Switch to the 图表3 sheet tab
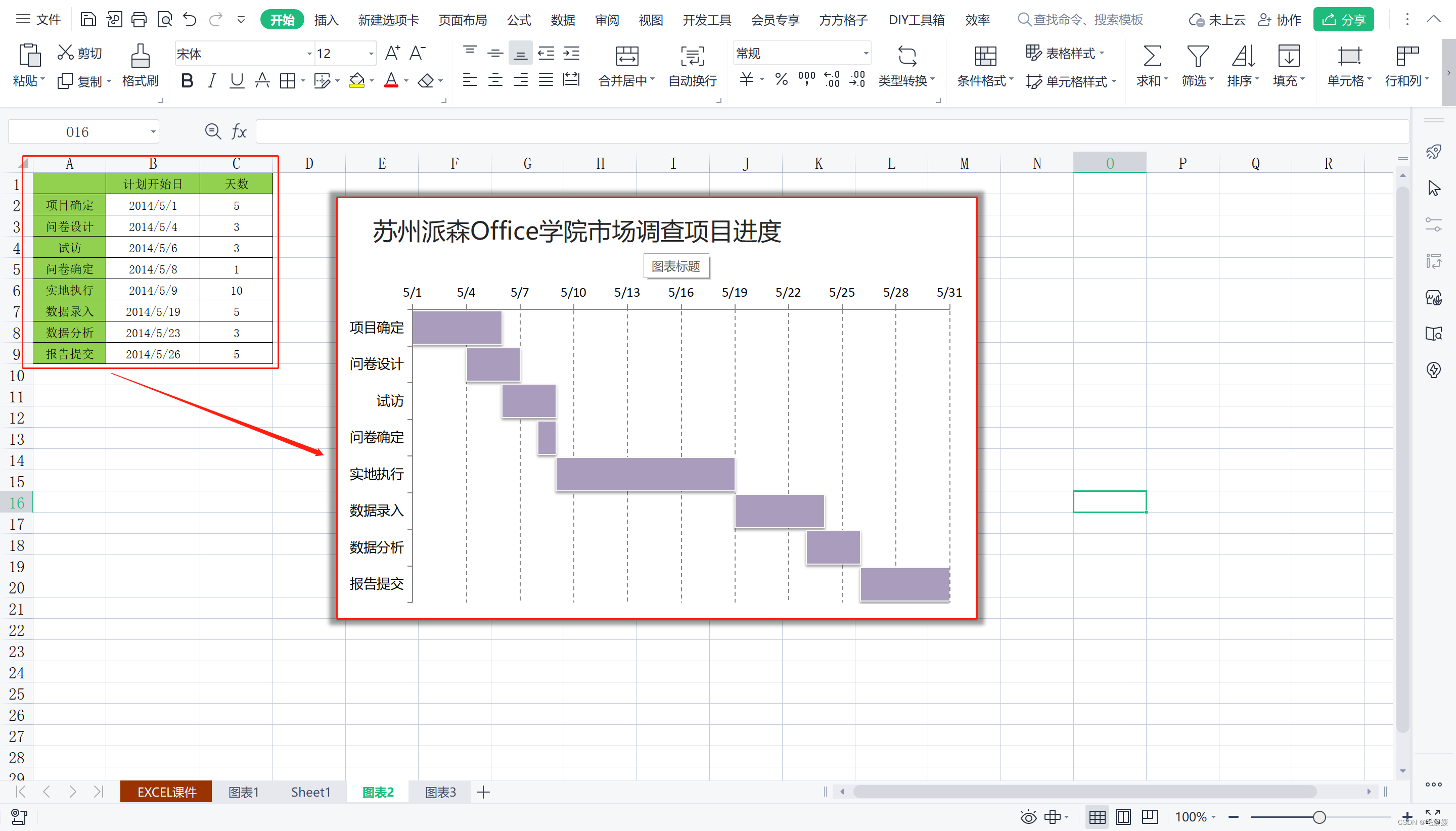Screen dimensions: 1456x831 (440, 792)
